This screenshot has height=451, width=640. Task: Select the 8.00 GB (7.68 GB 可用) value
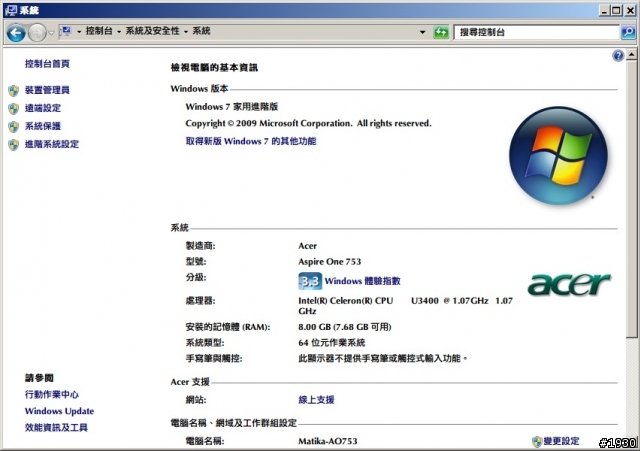coord(345,327)
